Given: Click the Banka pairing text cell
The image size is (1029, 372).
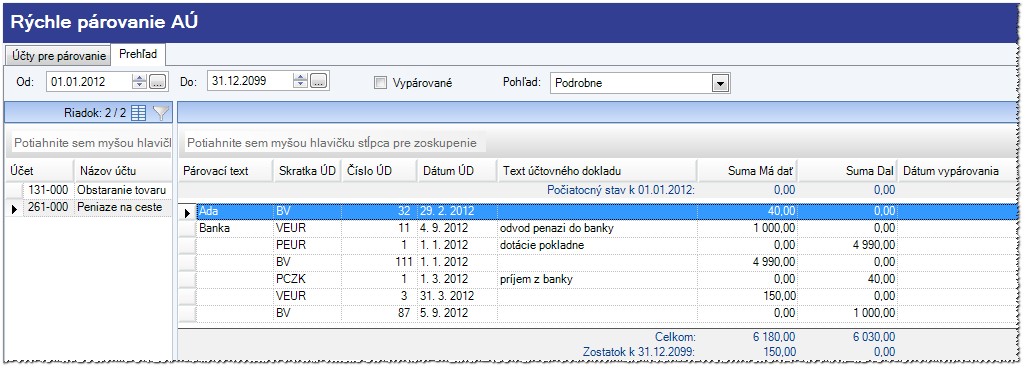Looking at the screenshot, I should tap(235, 228).
